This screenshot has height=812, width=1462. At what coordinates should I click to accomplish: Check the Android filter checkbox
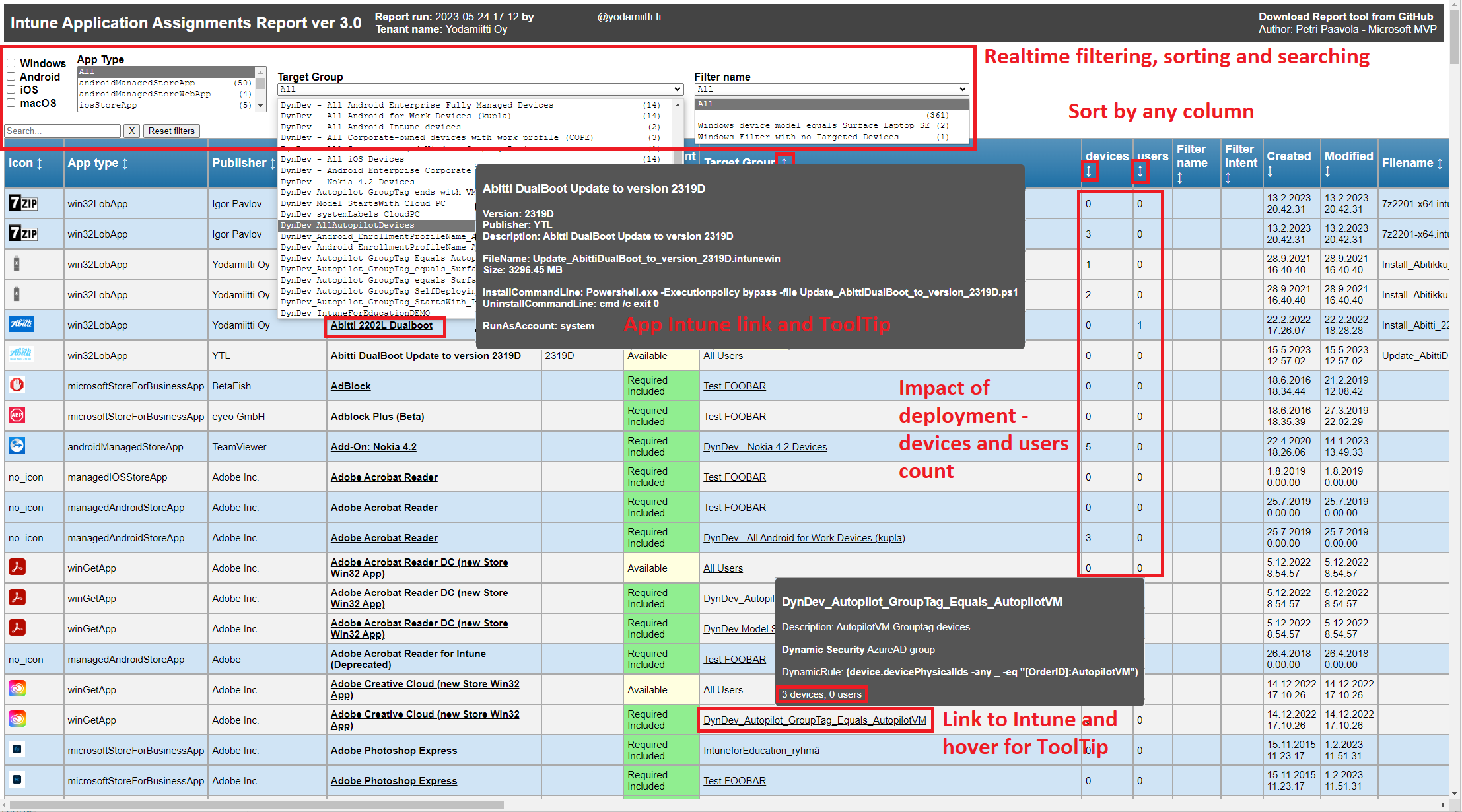click(x=11, y=76)
